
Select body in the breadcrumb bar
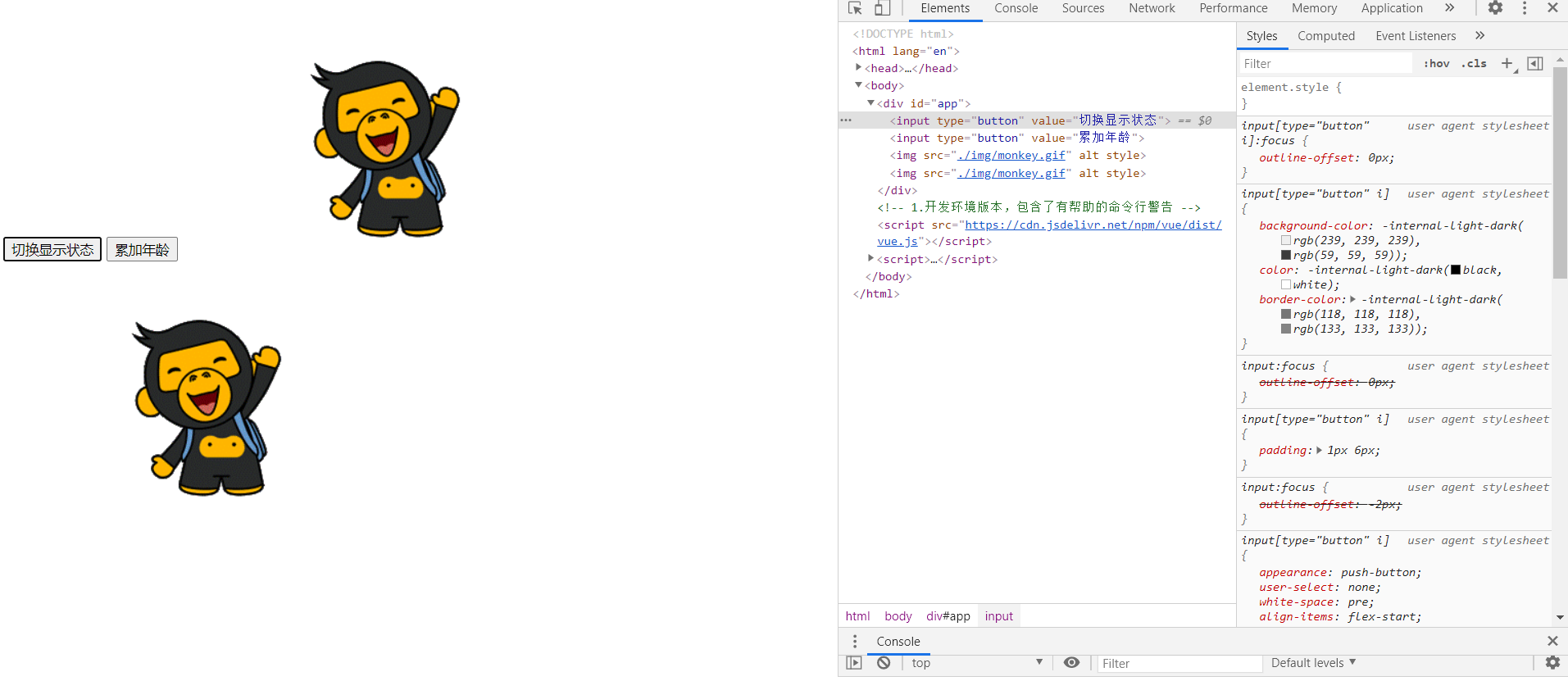[898, 616]
